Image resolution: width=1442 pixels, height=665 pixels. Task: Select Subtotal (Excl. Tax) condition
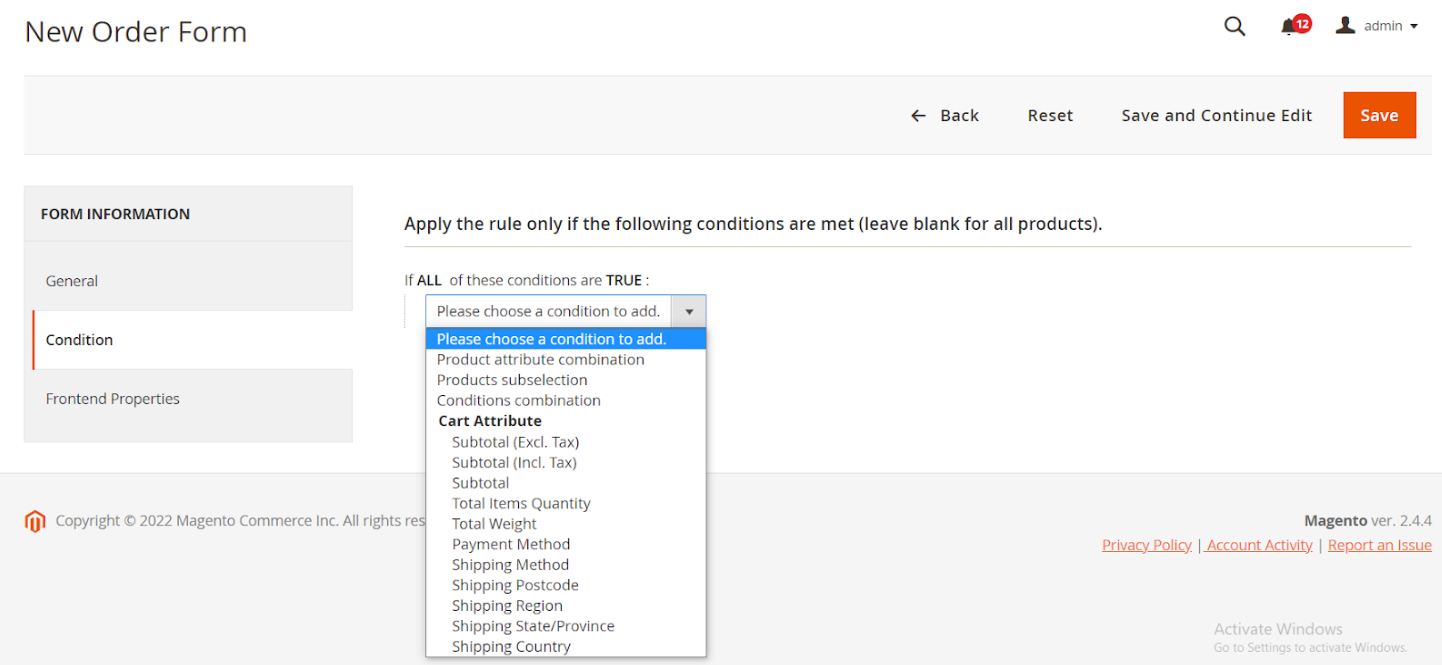coord(515,442)
